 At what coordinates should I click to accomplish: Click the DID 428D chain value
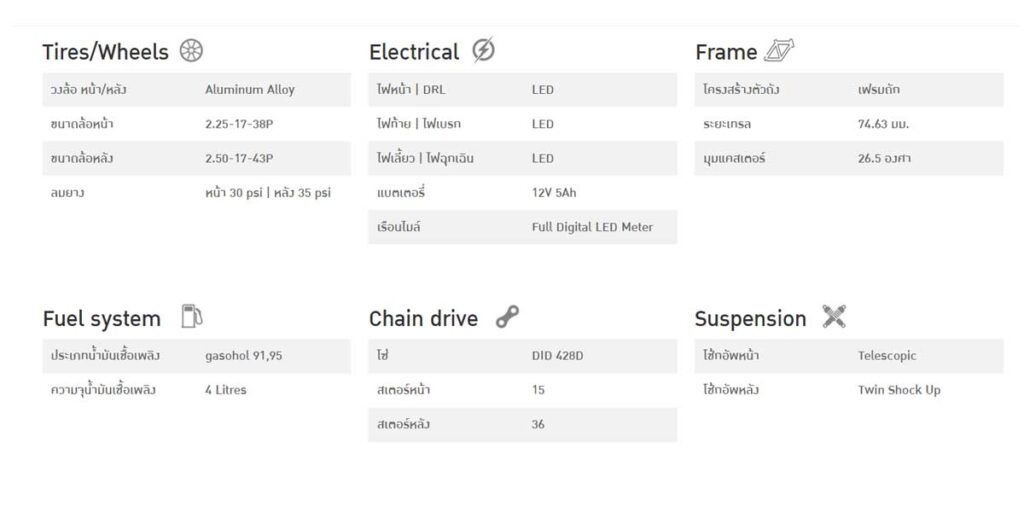pyautogui.click(x=557, y=356)
